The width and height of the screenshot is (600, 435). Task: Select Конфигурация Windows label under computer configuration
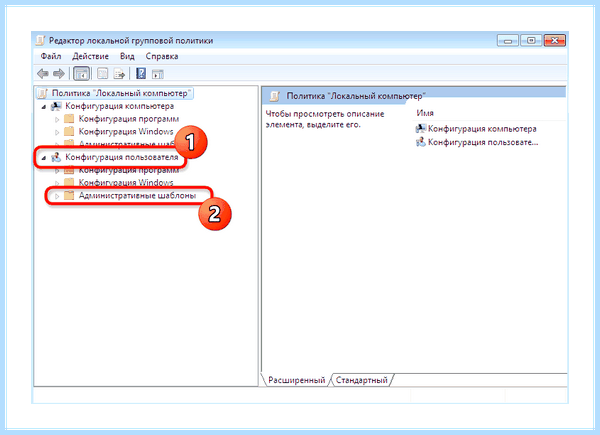[126, 132]
